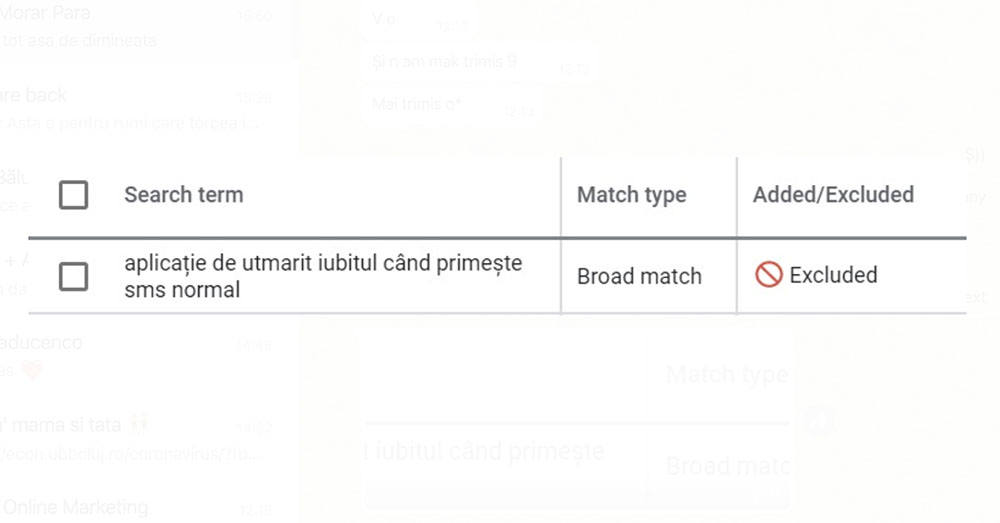Select the Broad match cell
This screenshot has width=1000, height=523.
(639, 276)
